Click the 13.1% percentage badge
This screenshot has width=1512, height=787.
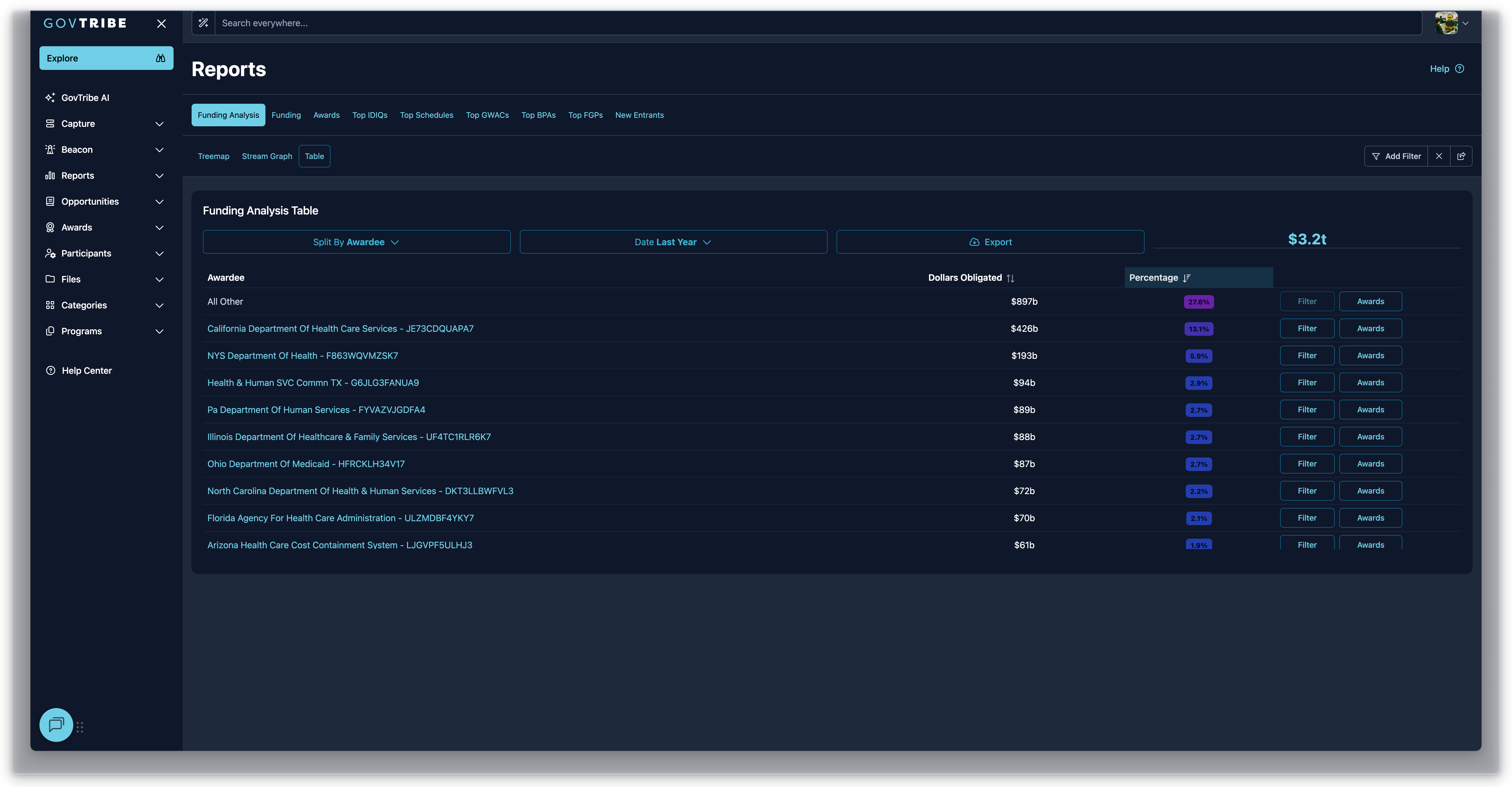coord(1199,329)
